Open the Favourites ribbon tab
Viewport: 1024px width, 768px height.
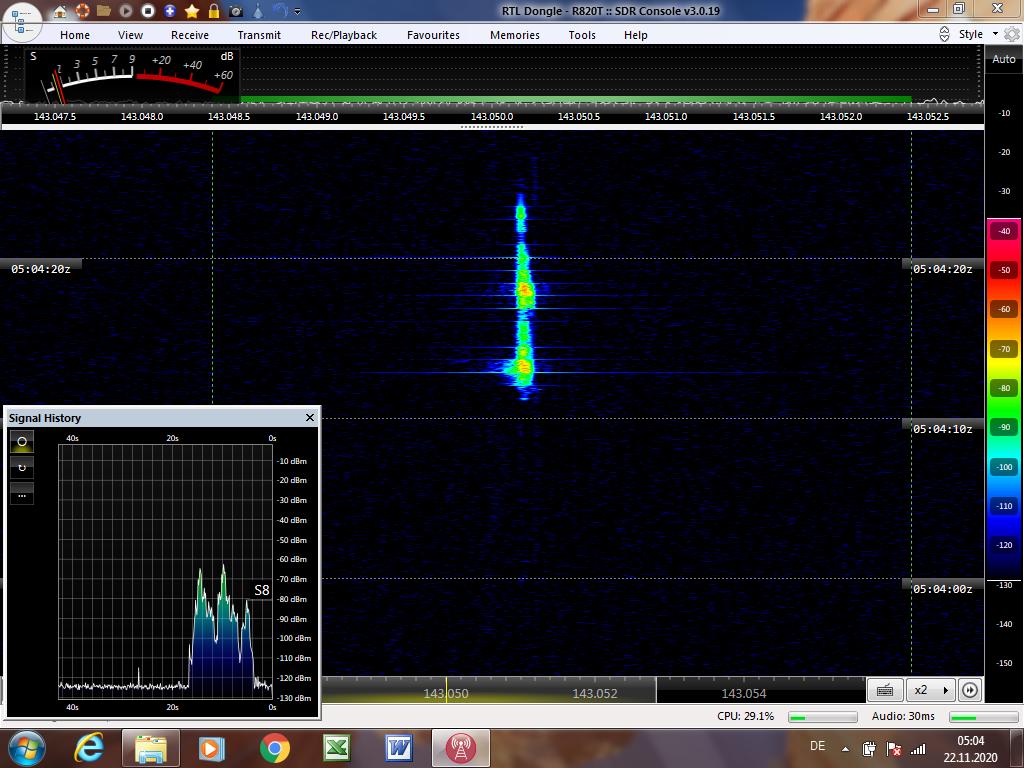[x=433, y=35]
